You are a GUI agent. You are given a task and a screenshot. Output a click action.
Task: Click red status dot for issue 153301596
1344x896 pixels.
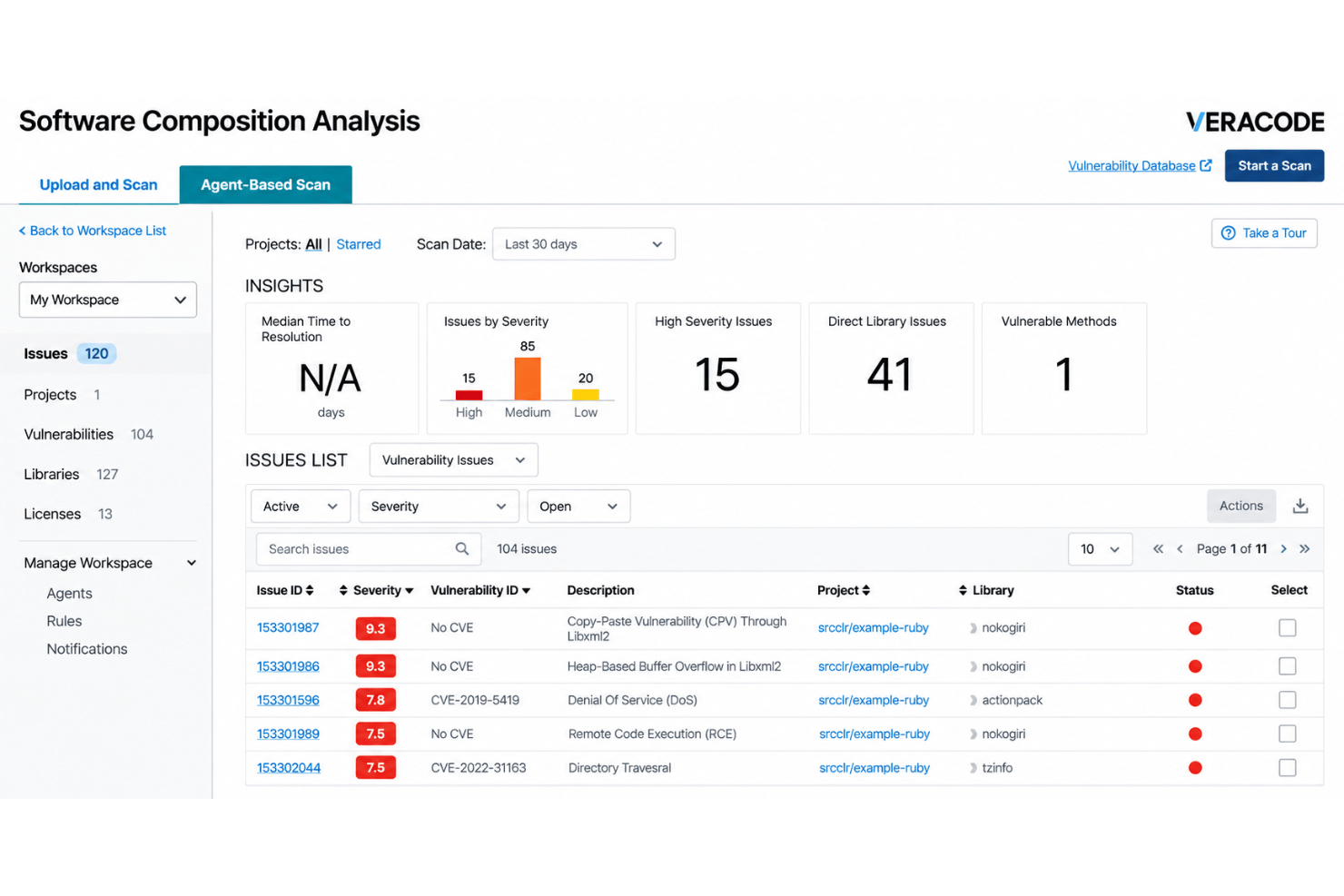1195,700
